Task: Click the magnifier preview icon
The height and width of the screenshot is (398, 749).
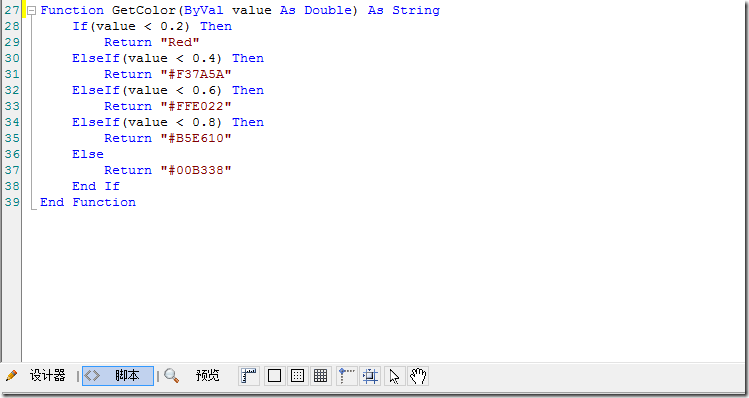Action: click(x=171, y=376)
